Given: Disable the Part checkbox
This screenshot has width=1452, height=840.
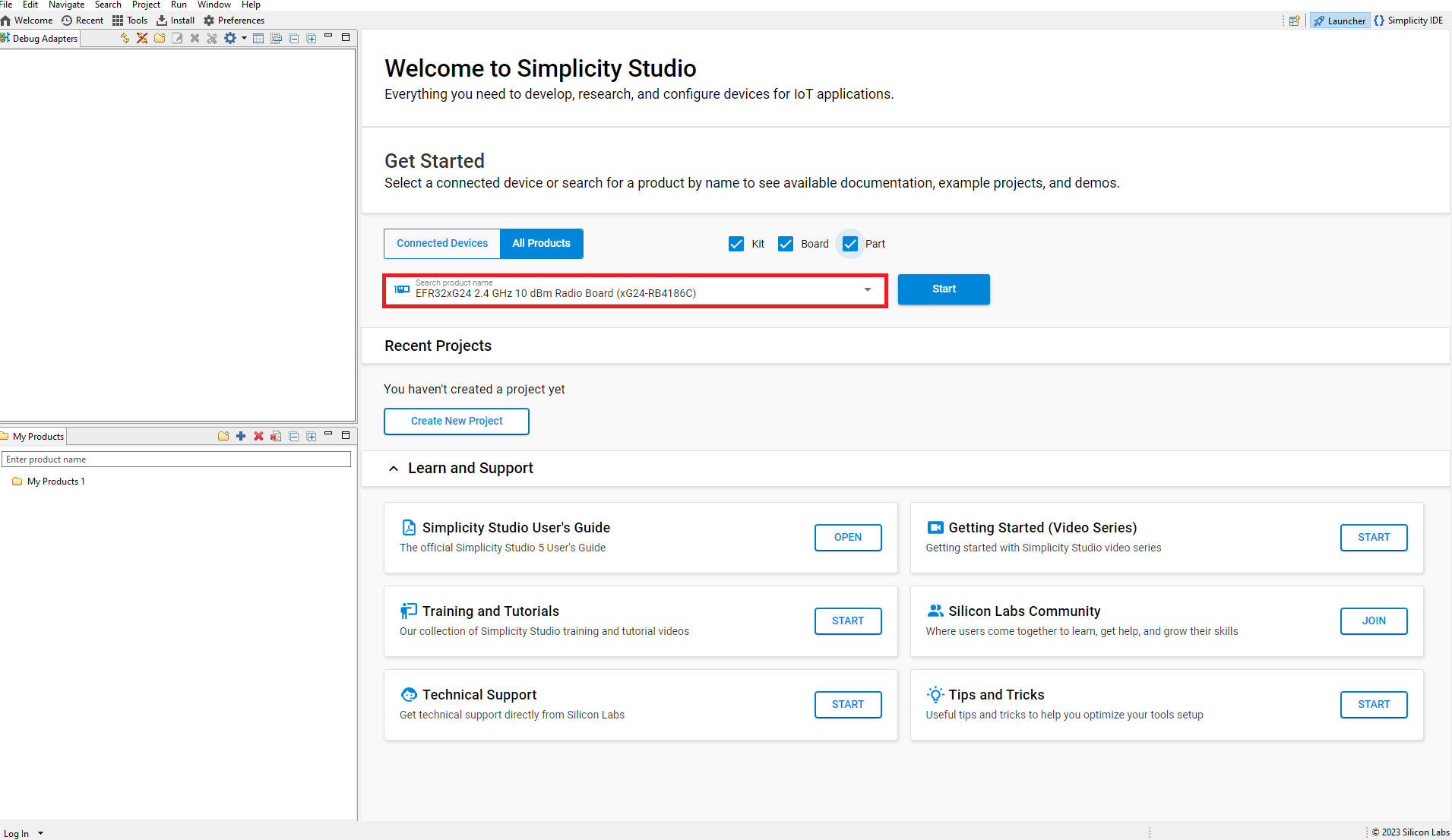Looking at the screenshot, I should click(850, 244).
